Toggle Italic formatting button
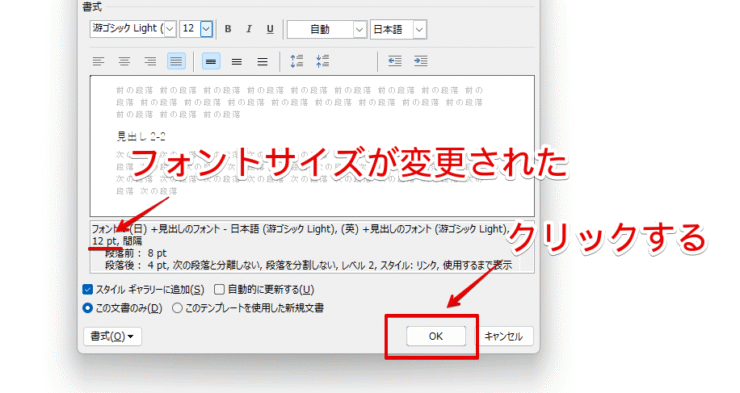Image resolution: width=740 pixels, height=393 pixels. (249, 29)
